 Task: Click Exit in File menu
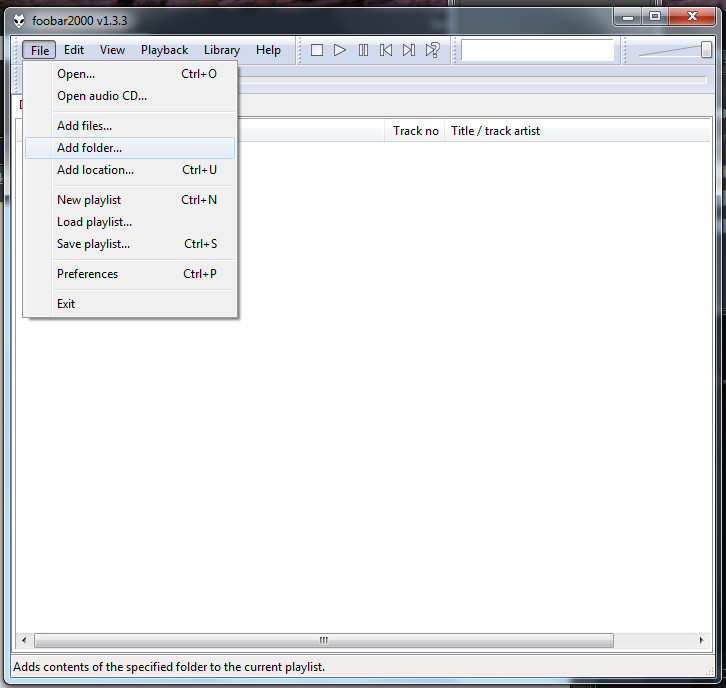coord(130,304)
